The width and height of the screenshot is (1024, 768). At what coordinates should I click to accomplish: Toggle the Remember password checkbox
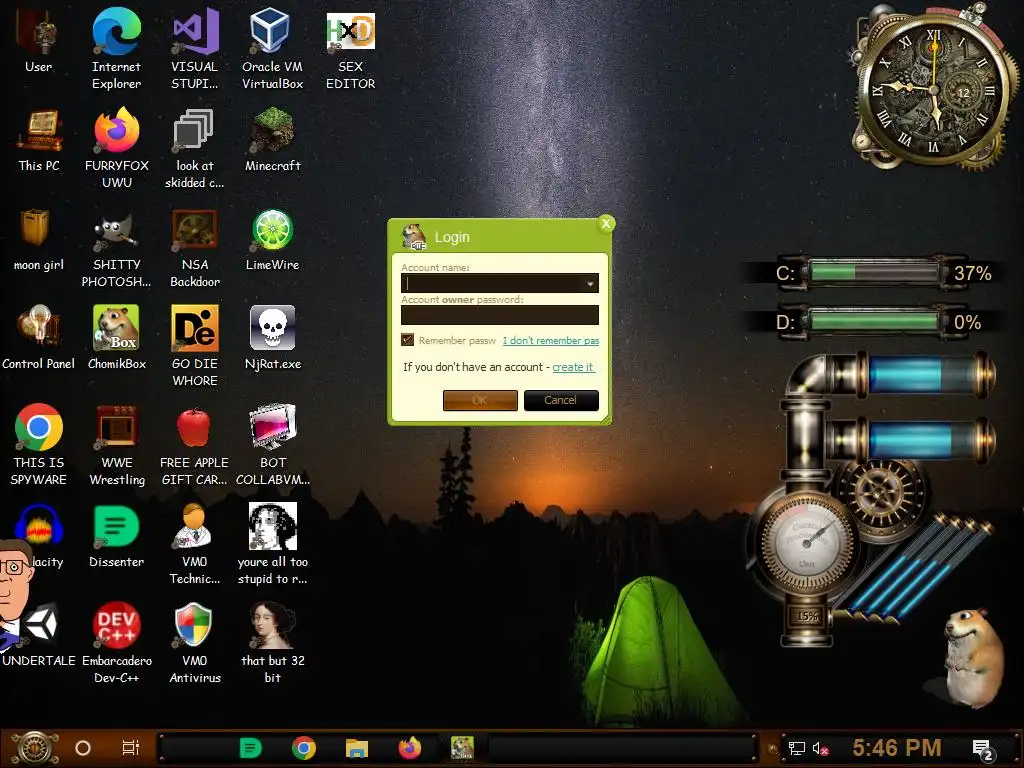[408, 340]
